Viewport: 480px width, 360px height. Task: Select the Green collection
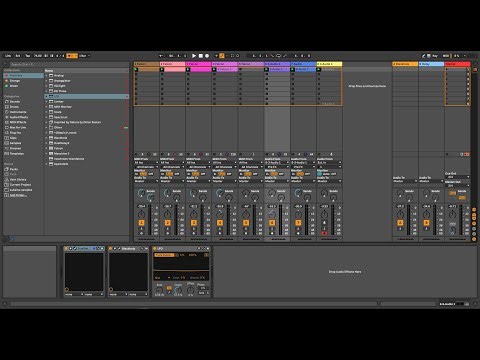click(x=23, y=86)
